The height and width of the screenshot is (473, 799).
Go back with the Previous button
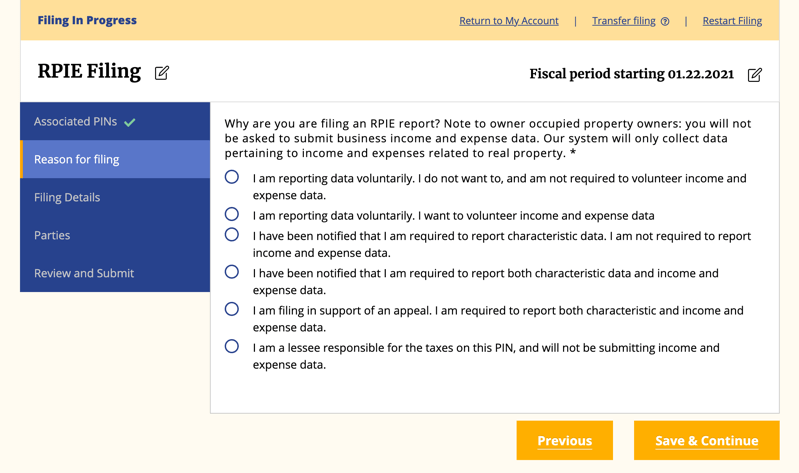pyautogui.click(x=565, y=440)
